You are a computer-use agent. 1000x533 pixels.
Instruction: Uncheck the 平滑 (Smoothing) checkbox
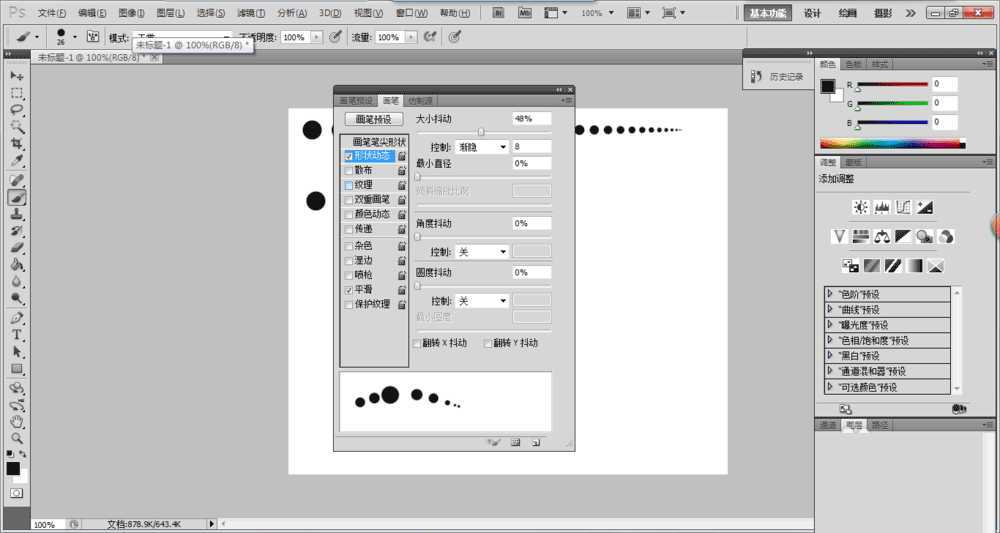click(349, 290)
